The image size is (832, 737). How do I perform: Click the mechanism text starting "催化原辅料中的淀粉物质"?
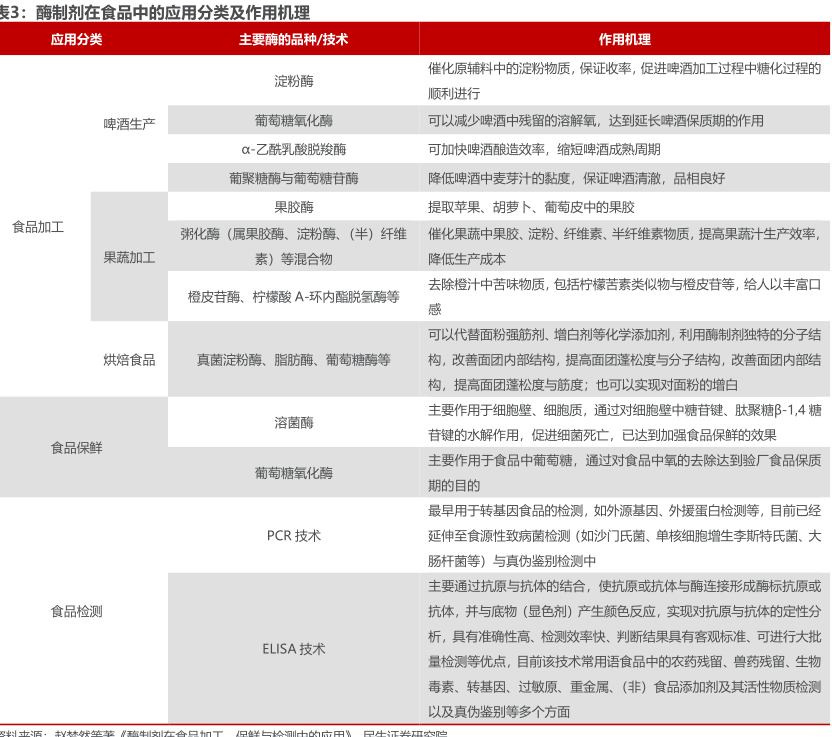625,81
